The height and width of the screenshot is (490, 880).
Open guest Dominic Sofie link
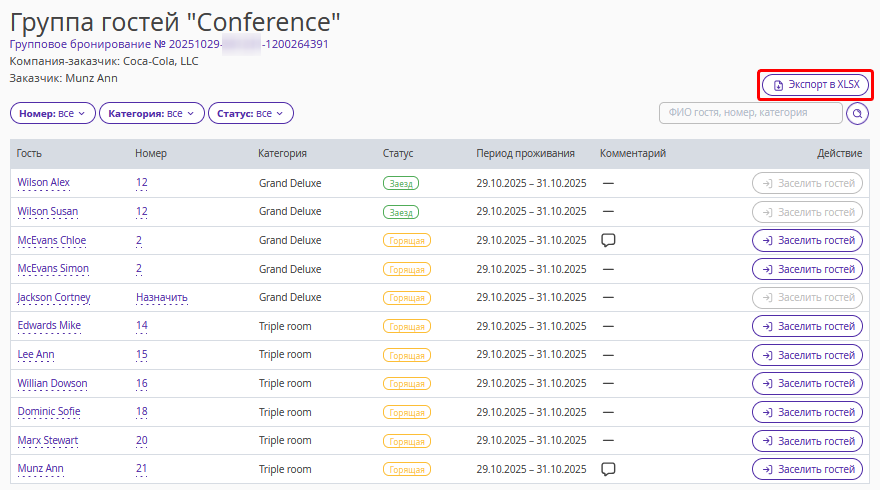[49, 412]
